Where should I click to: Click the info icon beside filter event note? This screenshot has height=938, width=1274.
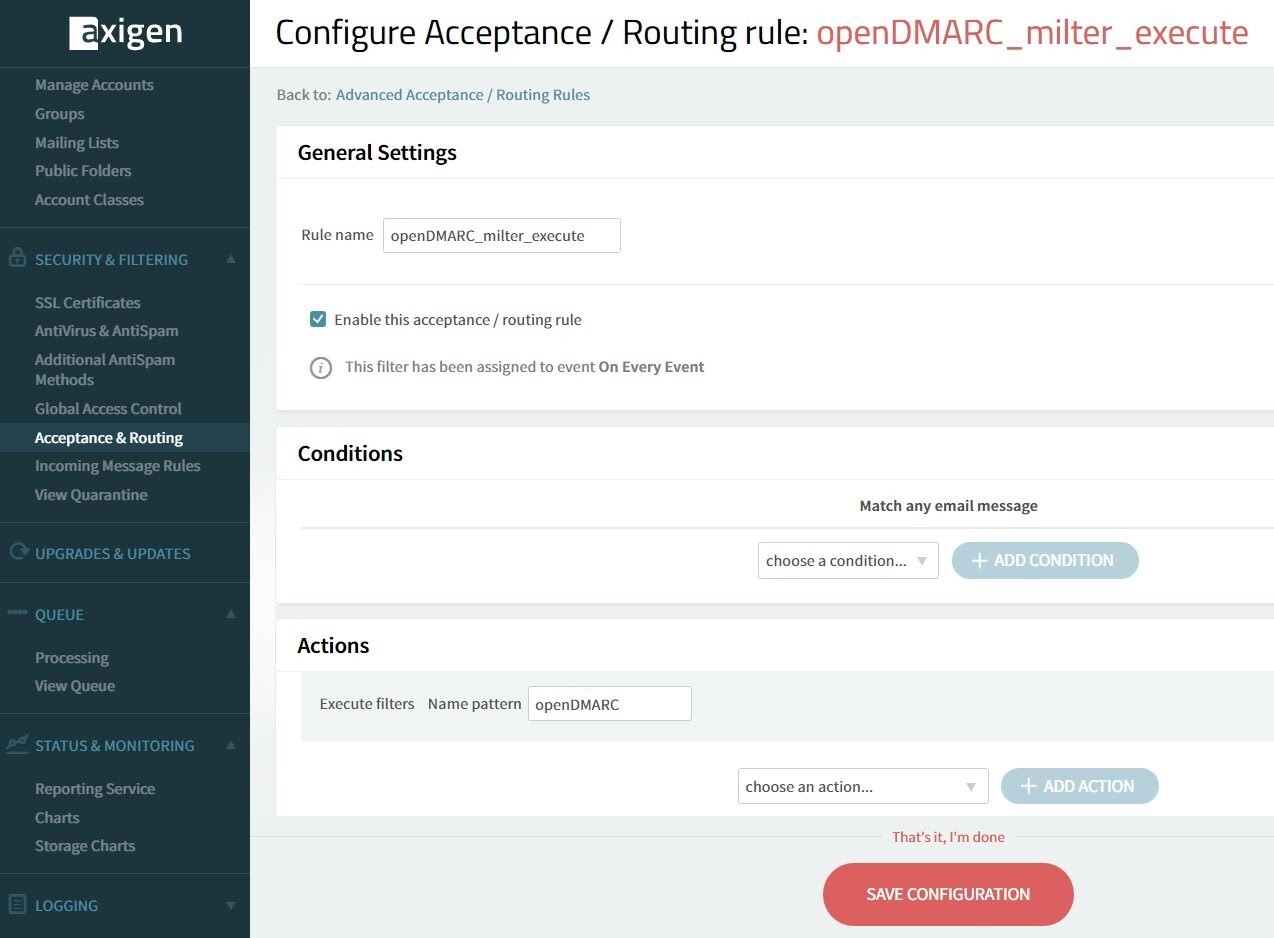320,367
